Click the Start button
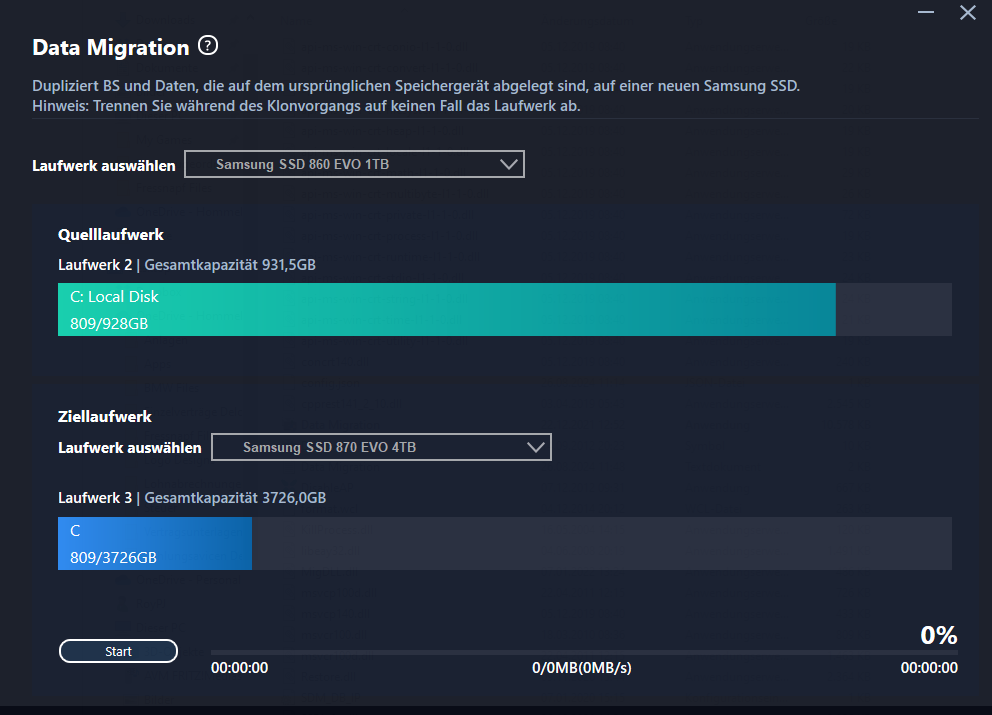The height and width of the screenshot is (715, 992). click(118, 651)
